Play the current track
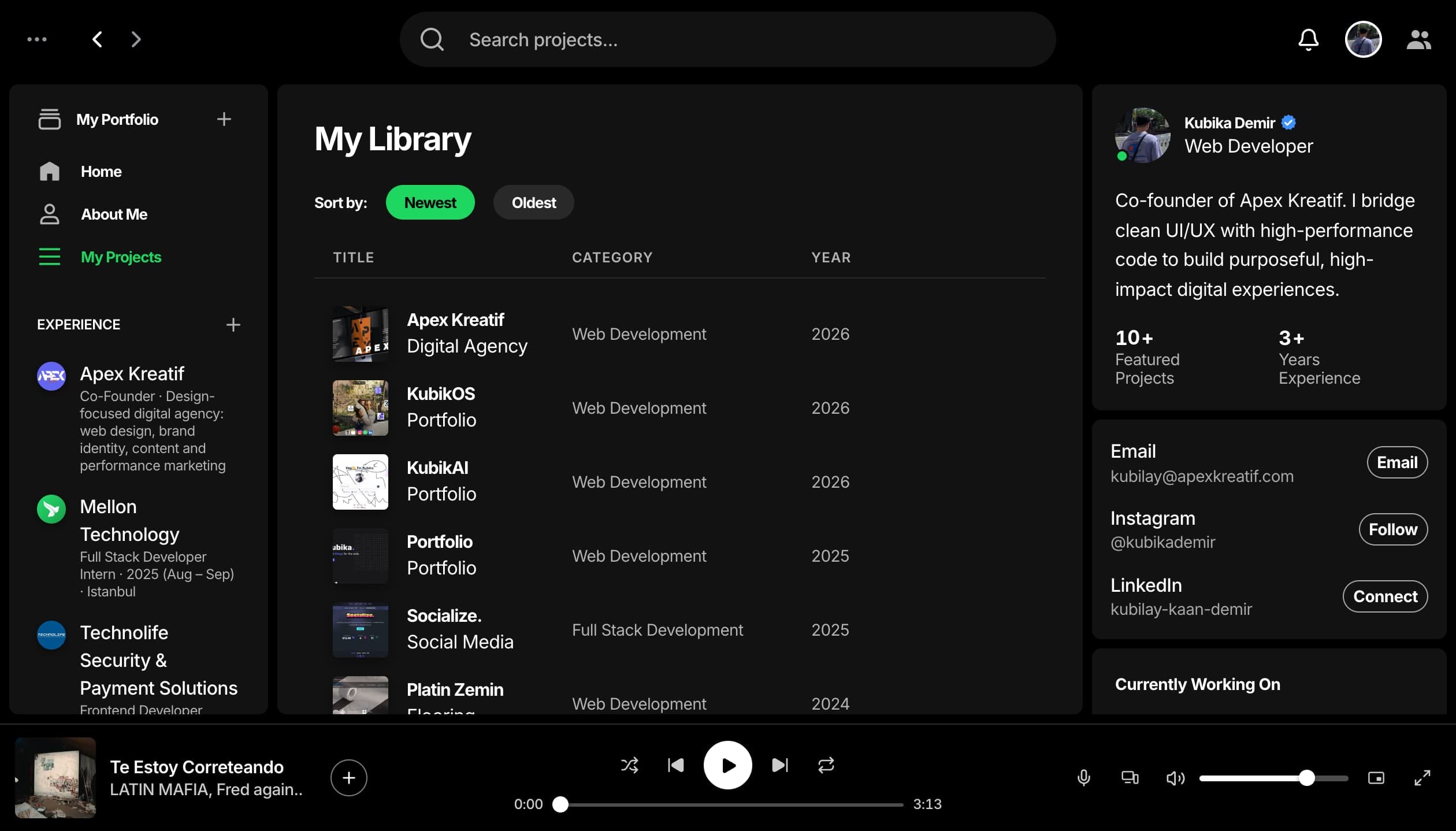This screenshot has height=831, width=1456. point(727,765)
